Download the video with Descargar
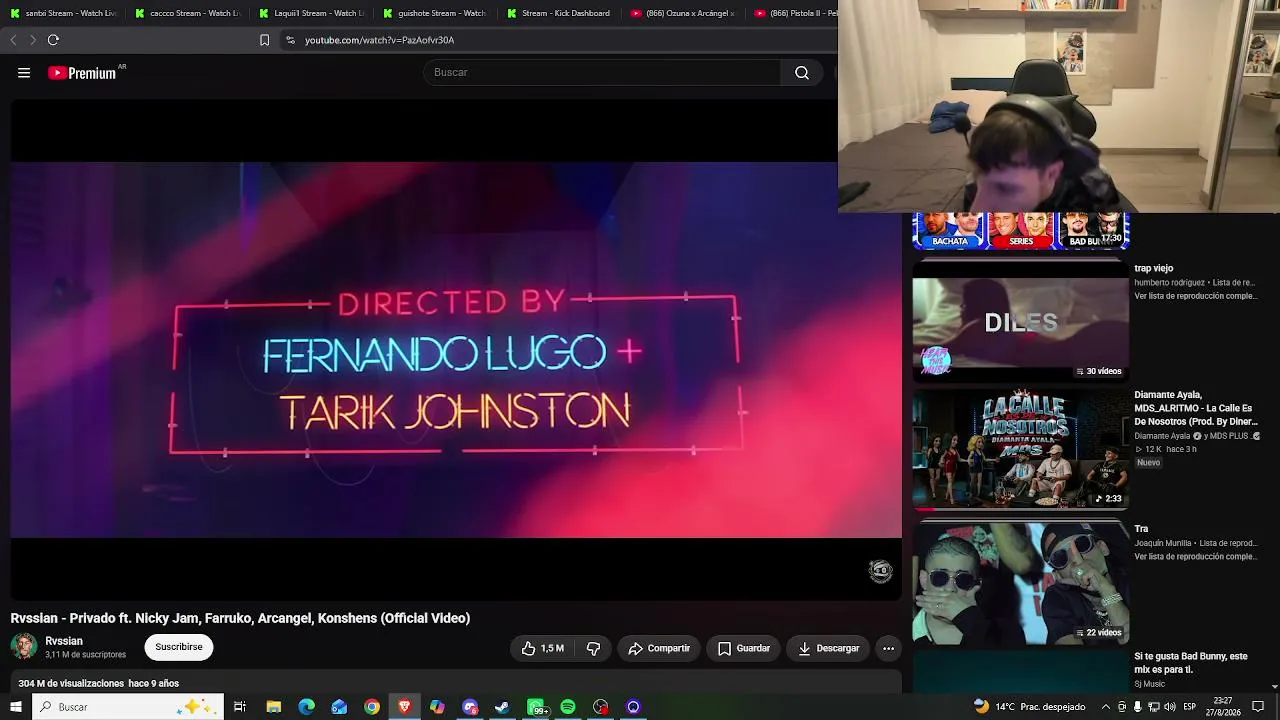 [829, 648]
